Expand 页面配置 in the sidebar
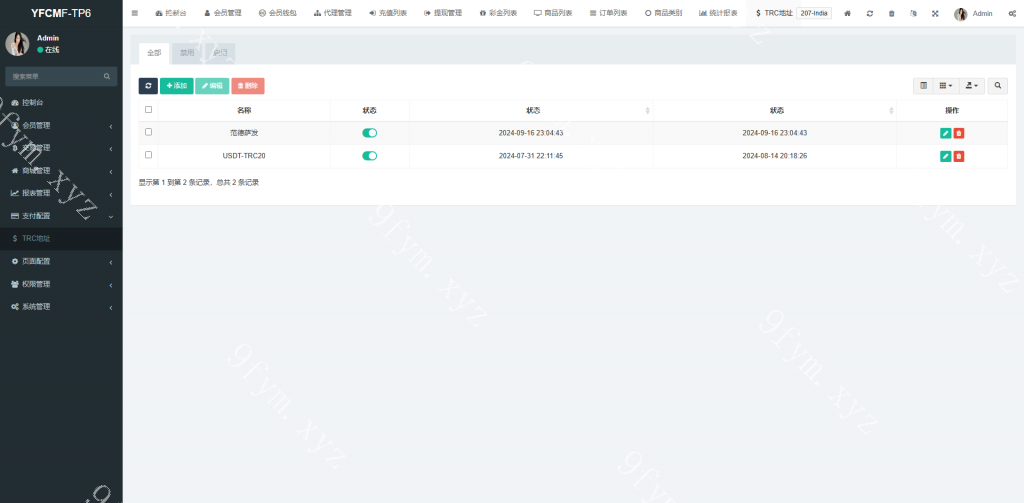Viewport: 1024px width, 503px height. (61, 261)
